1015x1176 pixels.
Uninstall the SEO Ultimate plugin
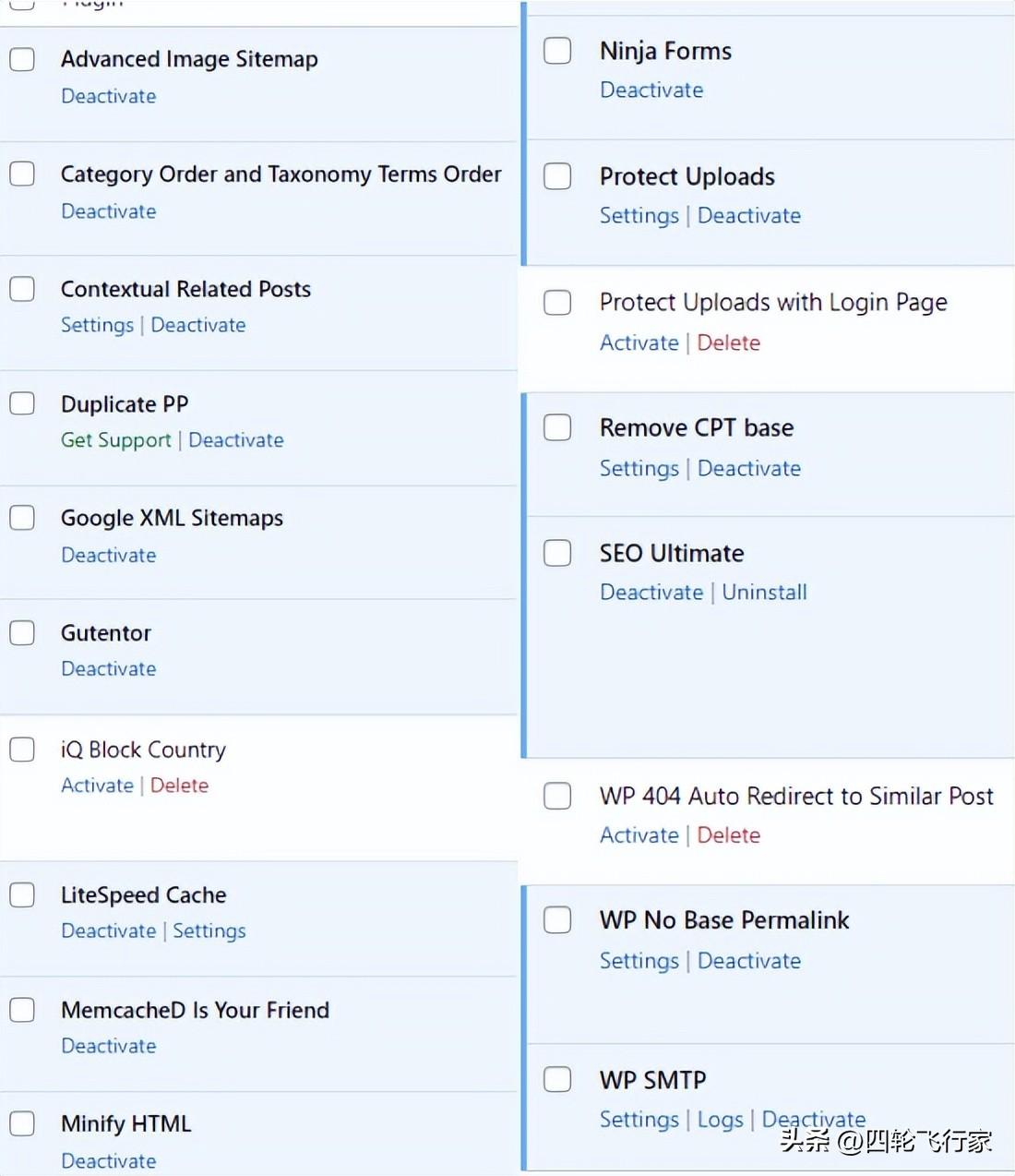point(764,592)
